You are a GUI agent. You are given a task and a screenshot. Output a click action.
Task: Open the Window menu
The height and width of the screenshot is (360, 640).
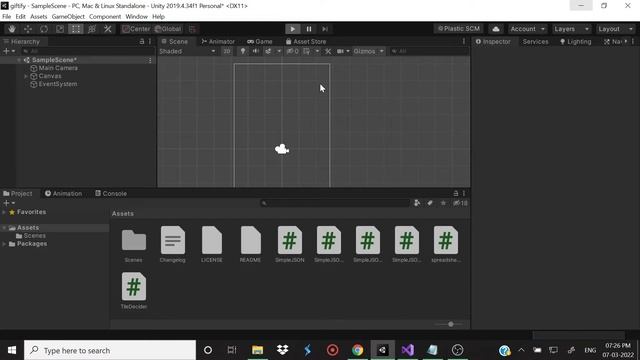pyautogui.click(x=136, y=17)
